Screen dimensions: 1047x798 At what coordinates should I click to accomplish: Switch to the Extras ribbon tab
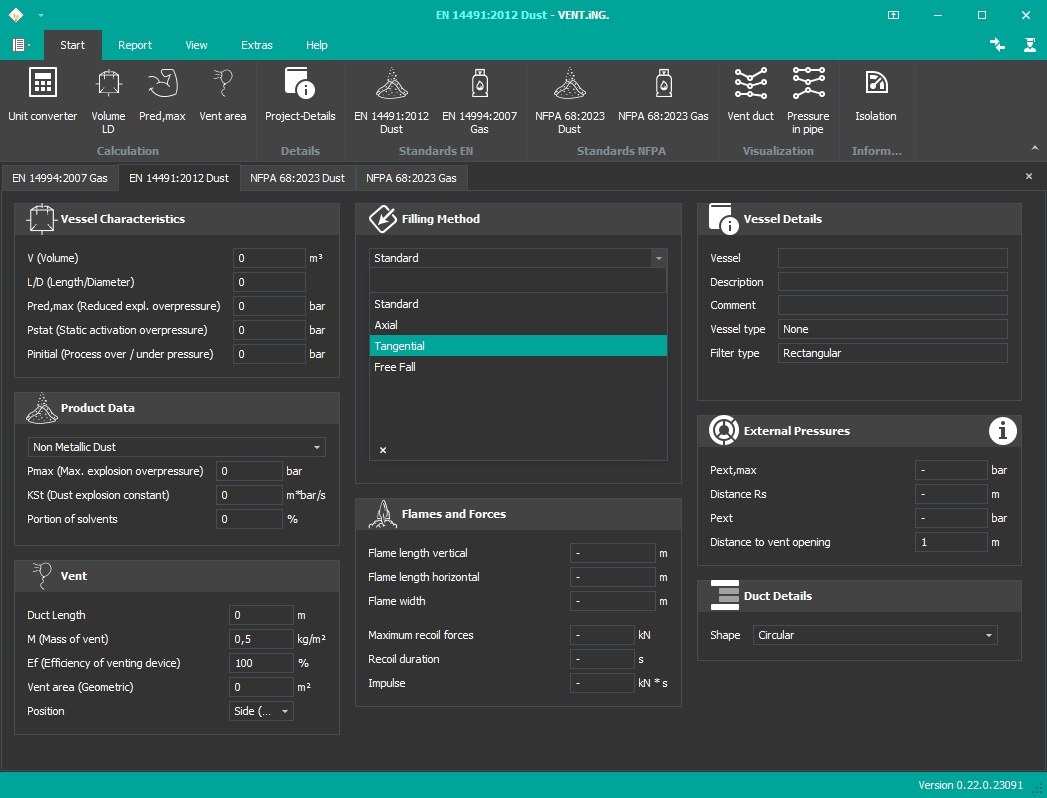256,45
